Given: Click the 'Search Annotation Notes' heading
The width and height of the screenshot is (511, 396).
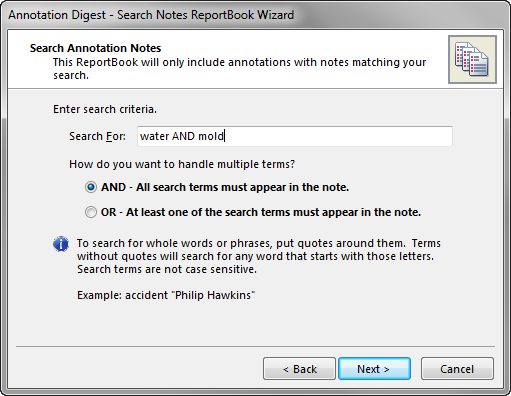Looking at the screenshot, I should tap(95, 48).
